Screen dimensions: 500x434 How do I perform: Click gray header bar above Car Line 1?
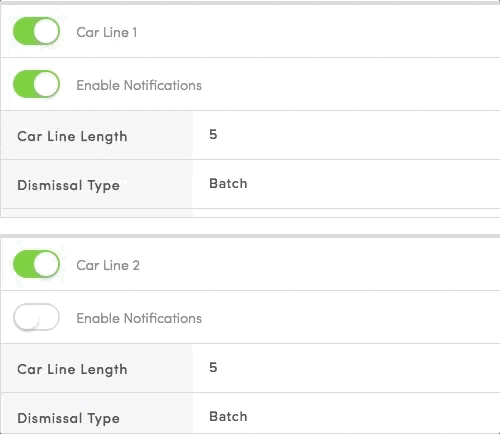(250, 3)
